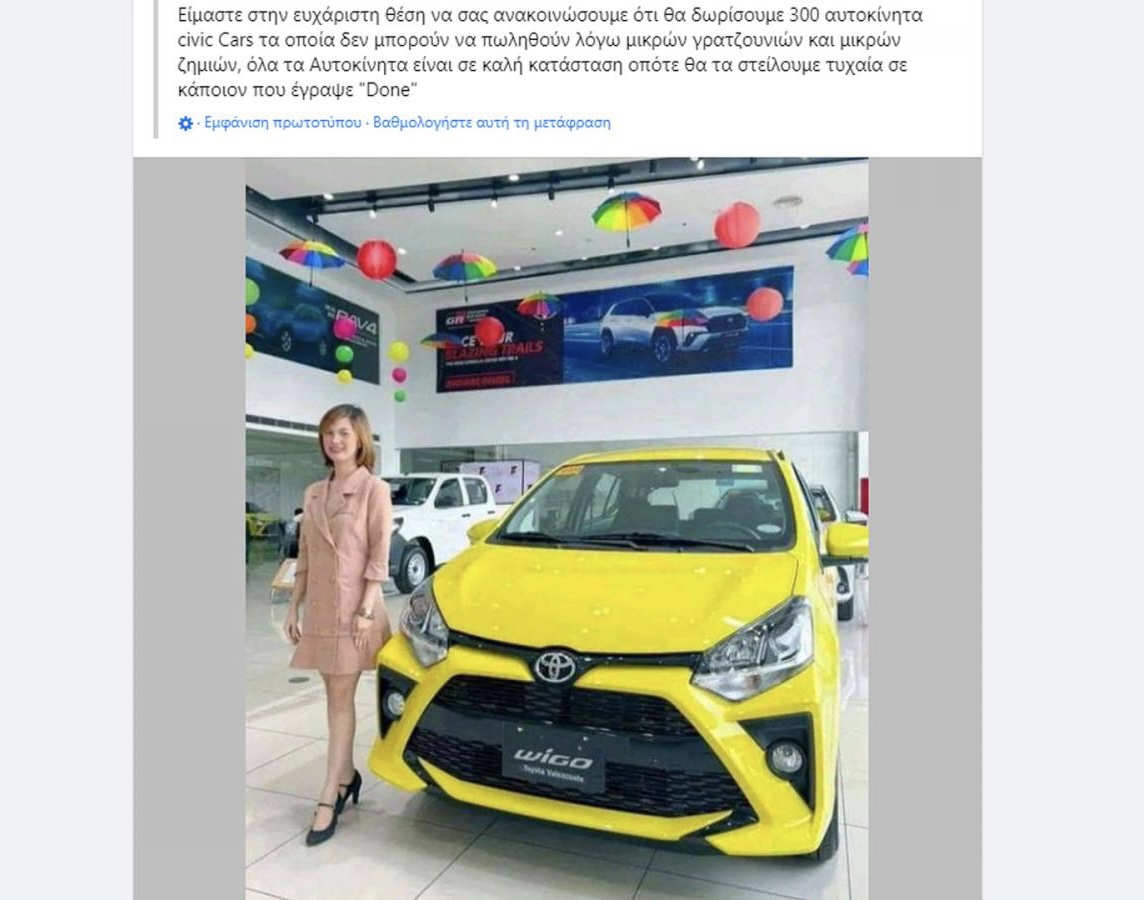The width and height of the screenshot is (1144, 900).
Task: Click the yellow car's windshield
Action: (646, 505)
